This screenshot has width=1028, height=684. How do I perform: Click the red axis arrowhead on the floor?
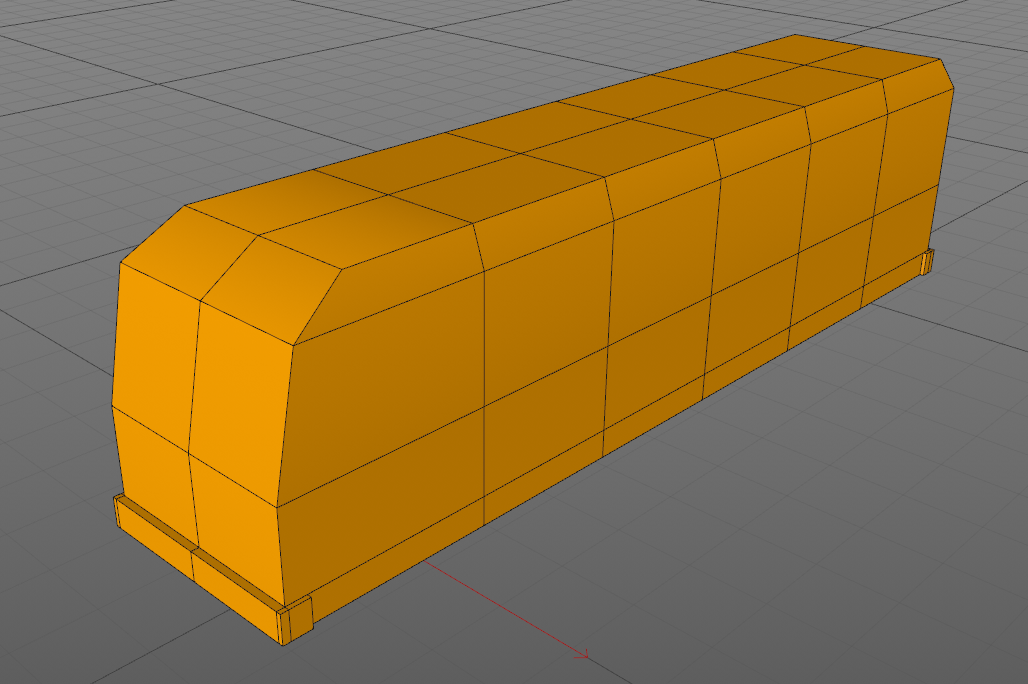582,653
